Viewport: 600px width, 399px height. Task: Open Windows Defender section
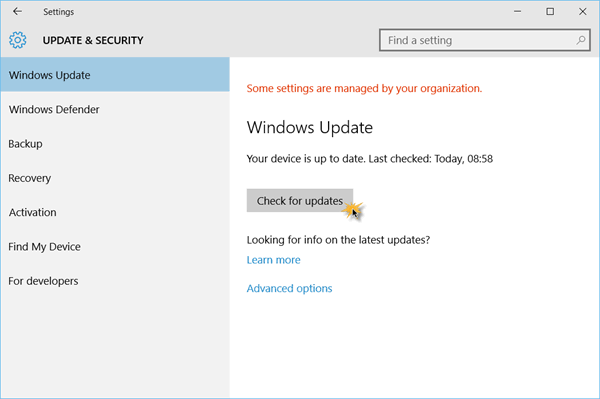click(x=115, y=109)
